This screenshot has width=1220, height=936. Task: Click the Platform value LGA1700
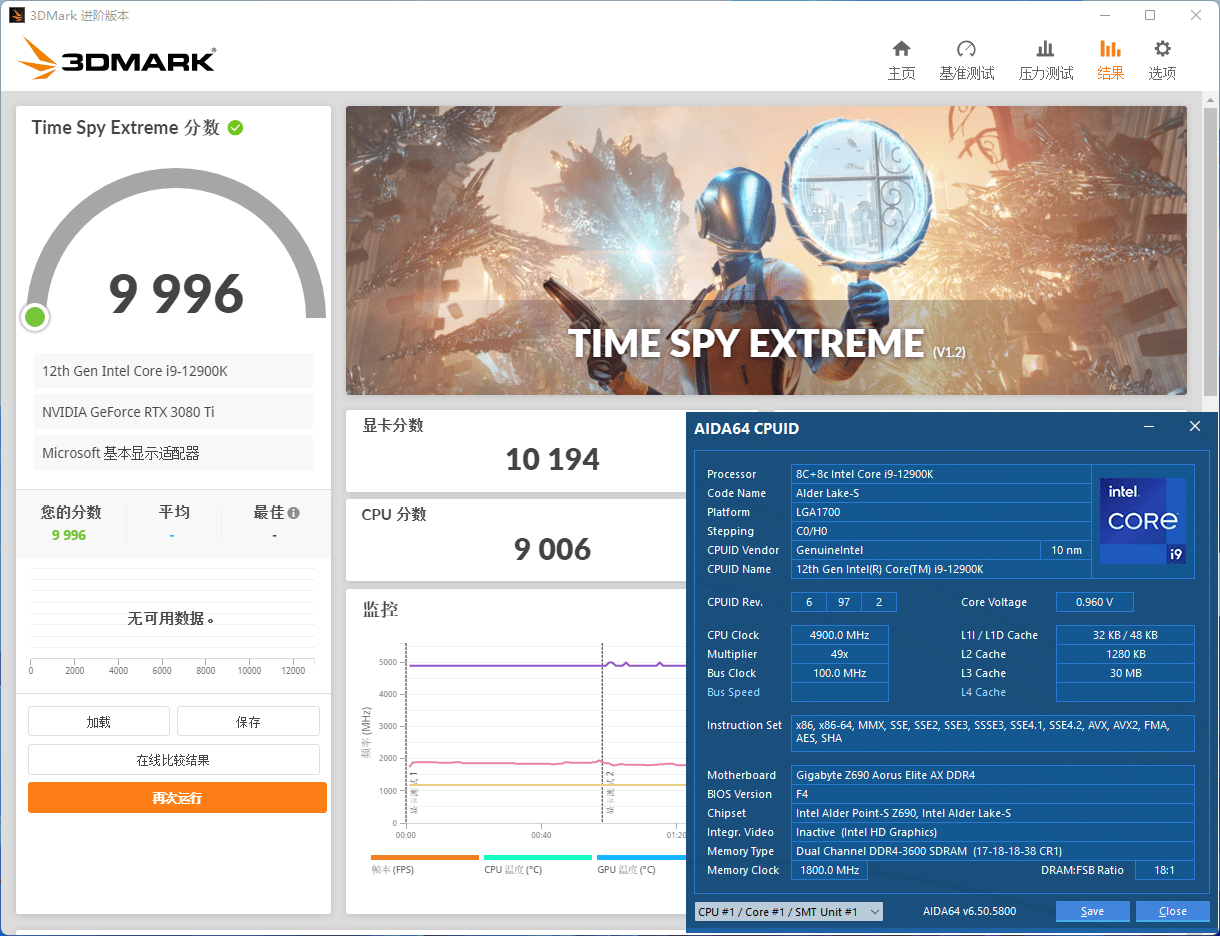940,512
